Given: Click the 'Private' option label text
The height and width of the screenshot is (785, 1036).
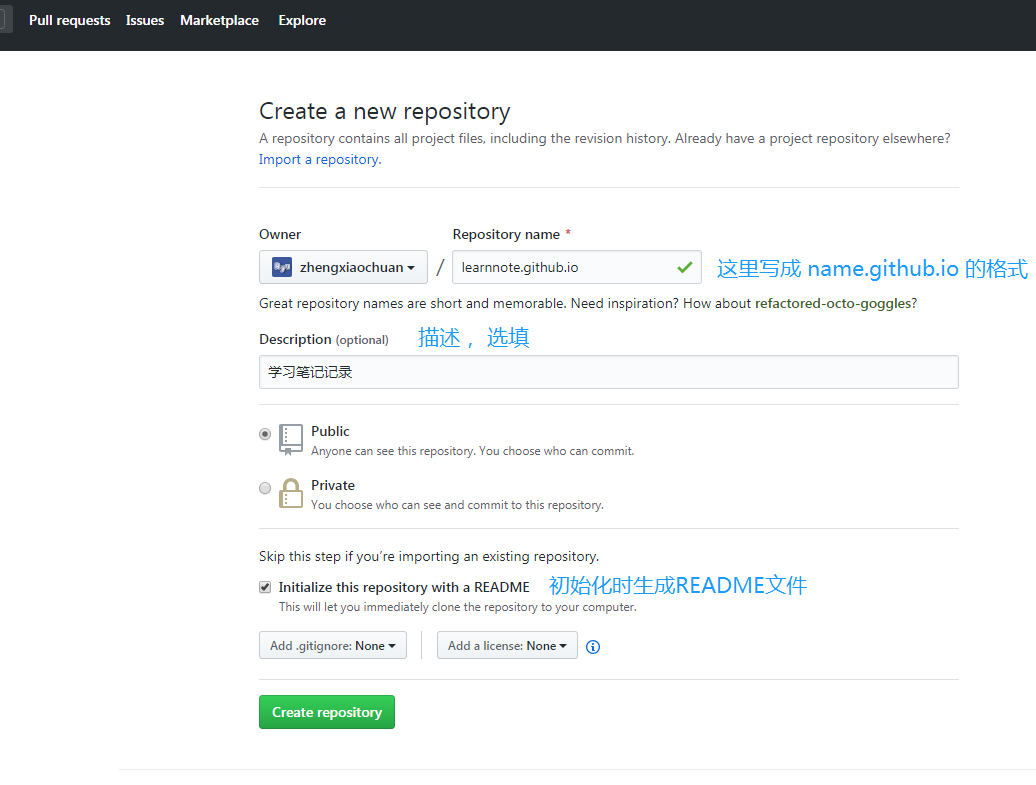Looking at the screenshot, I should [x=333, y=485].
